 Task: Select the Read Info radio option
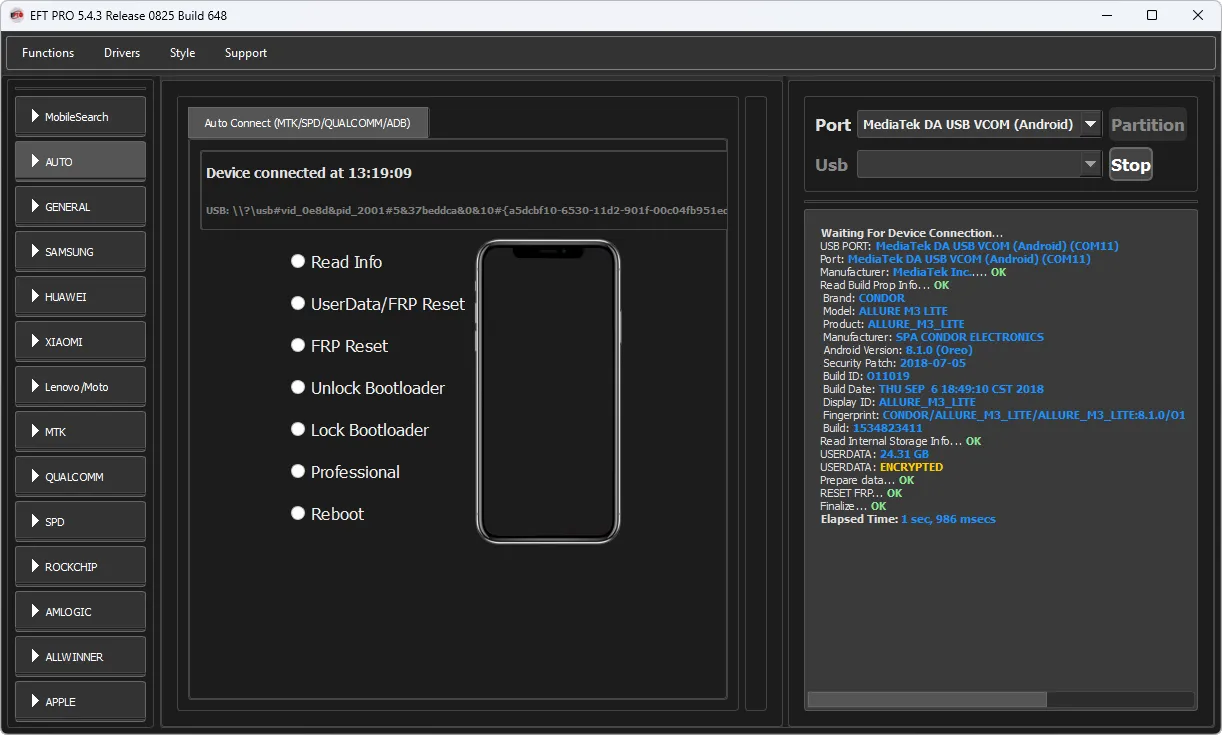click(298, 261)
